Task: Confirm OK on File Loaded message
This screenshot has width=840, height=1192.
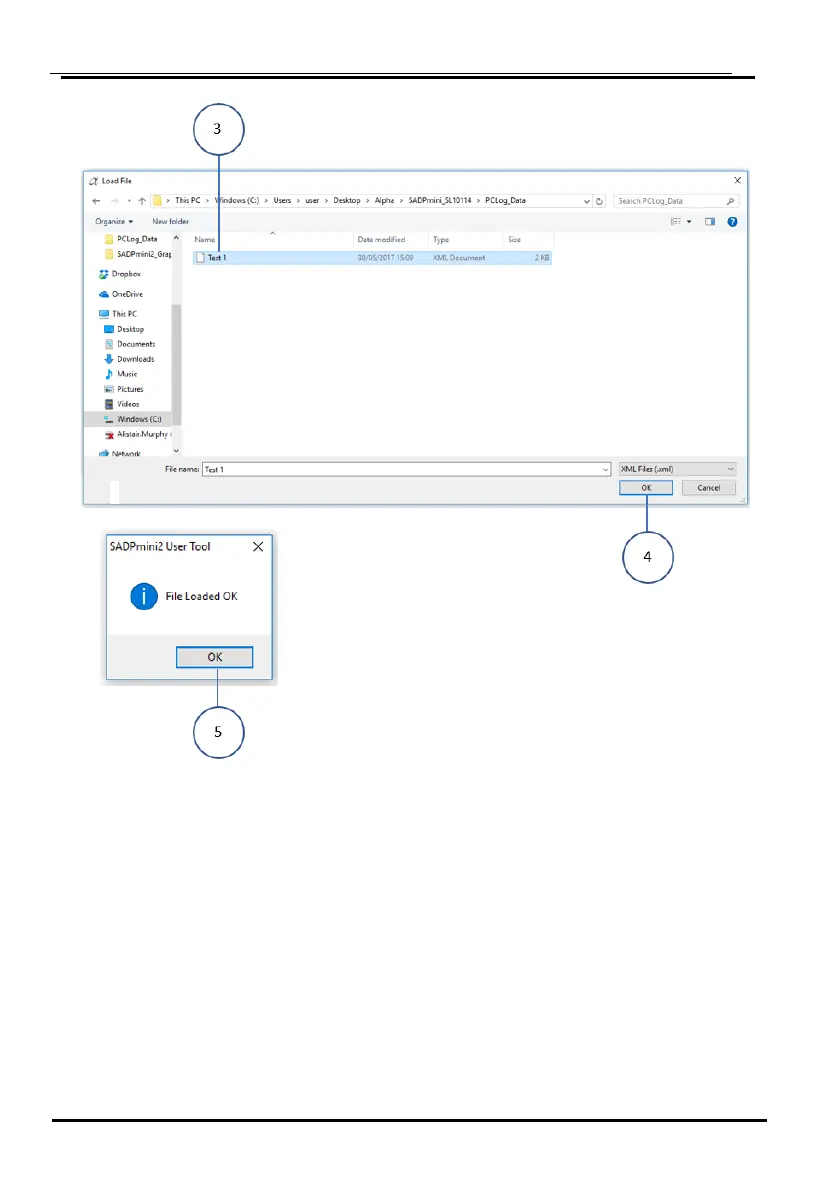Action: point(215,657)
